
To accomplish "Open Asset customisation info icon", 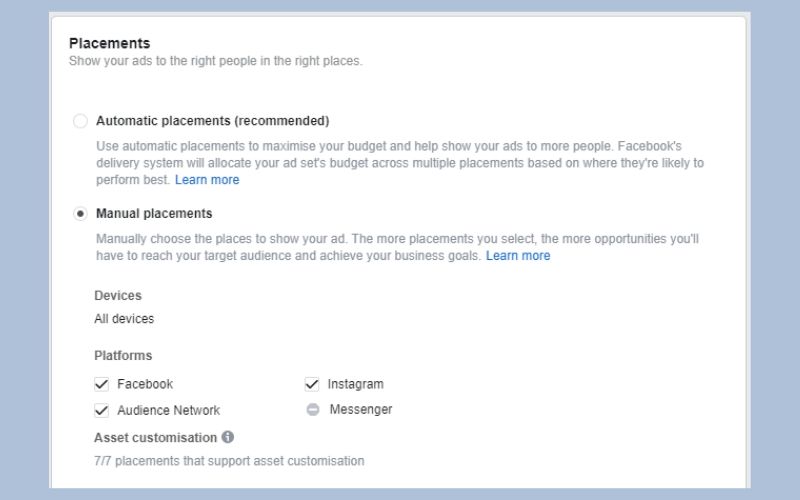I will click(228, 437).
